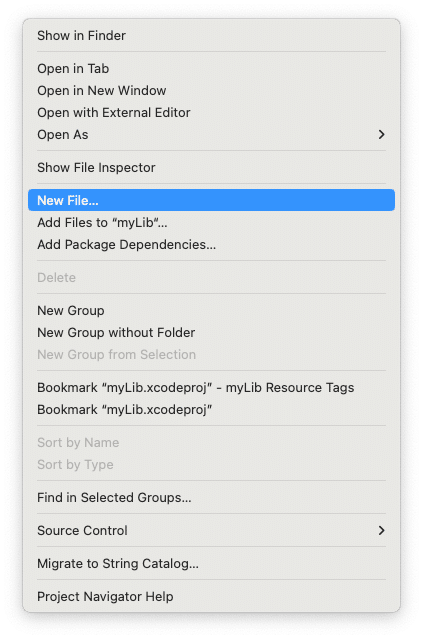Open Find in Selected Groups…
Viewport: 423px width, 639px height.
coord(211,498)
